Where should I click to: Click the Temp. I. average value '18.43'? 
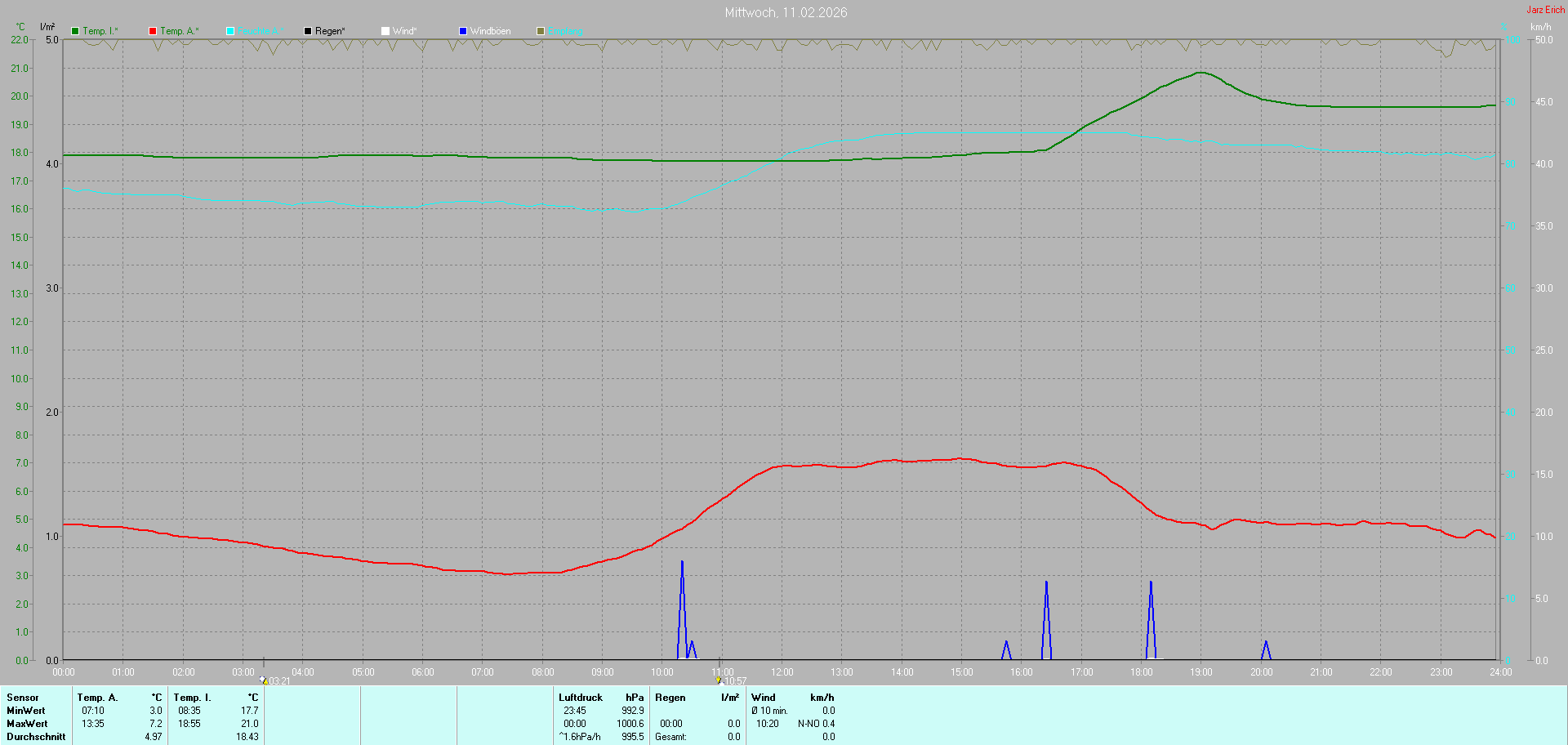247,737
